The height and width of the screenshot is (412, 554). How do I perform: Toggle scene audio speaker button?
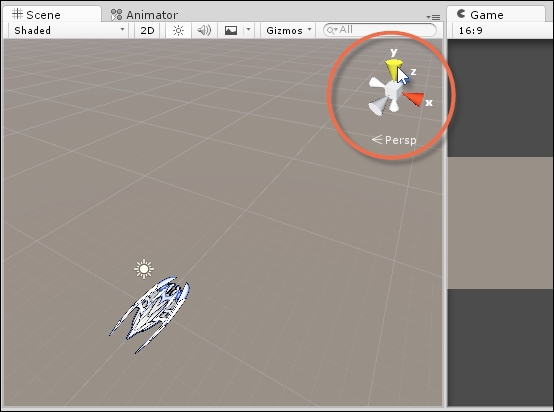click(204, 30)
